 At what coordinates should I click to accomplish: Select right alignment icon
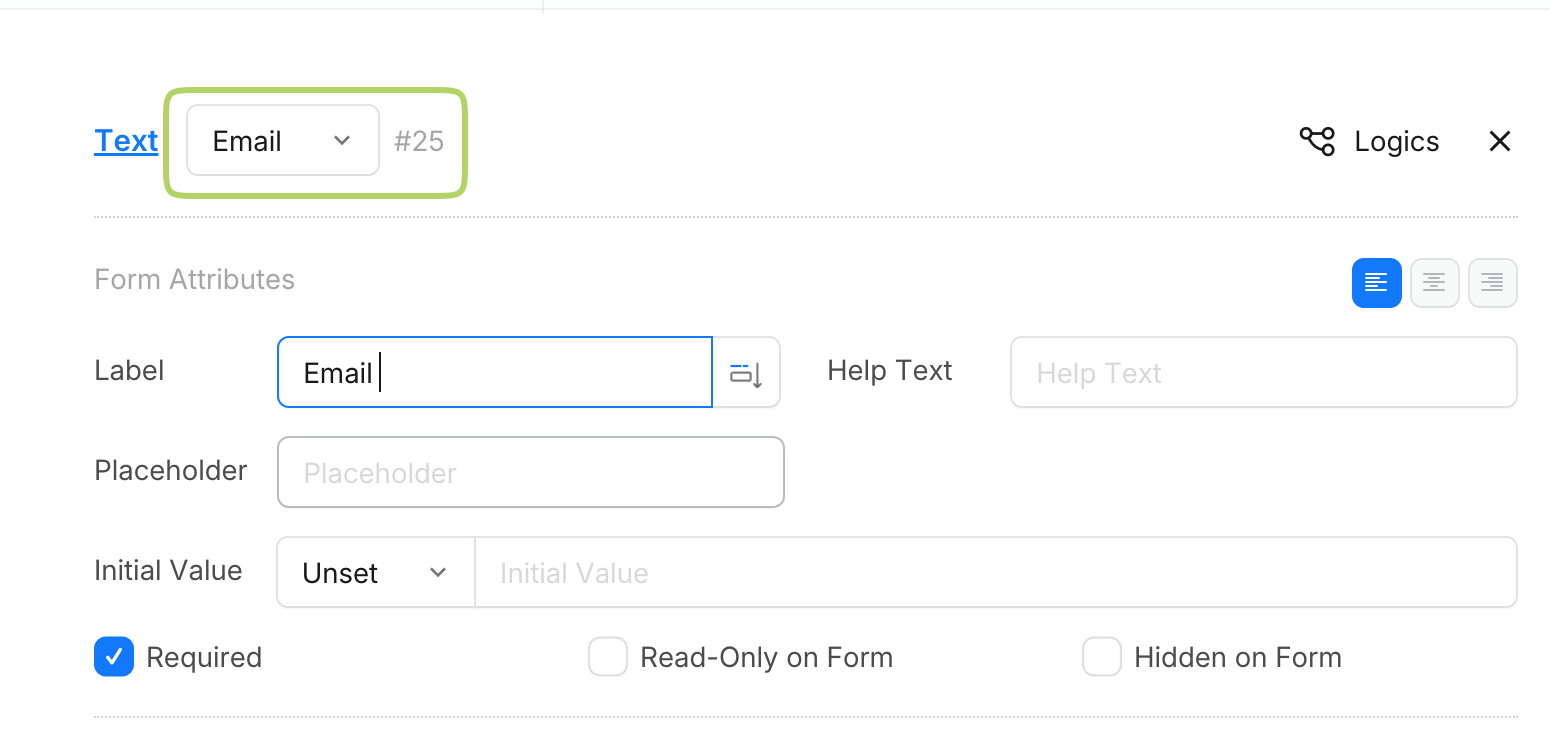[x=1492, y=283]
